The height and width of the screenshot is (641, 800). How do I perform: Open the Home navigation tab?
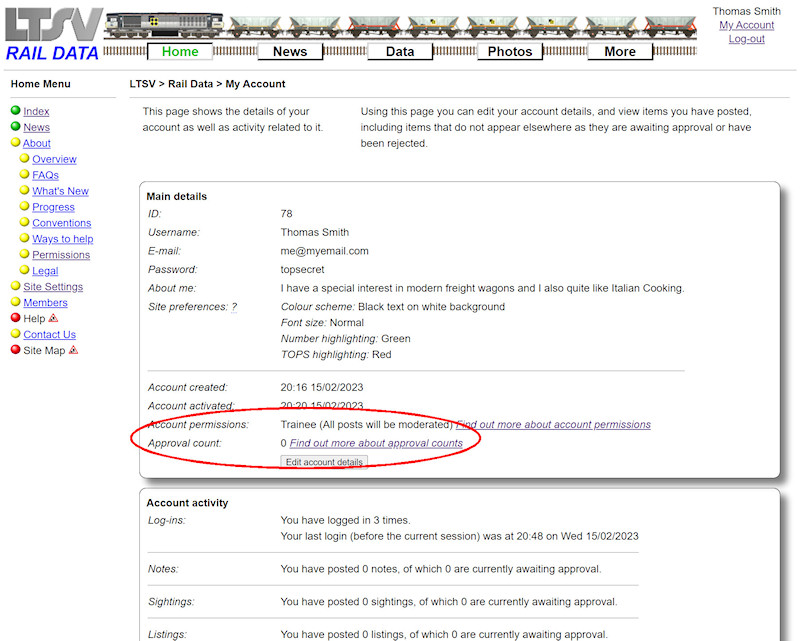(180, 52)
